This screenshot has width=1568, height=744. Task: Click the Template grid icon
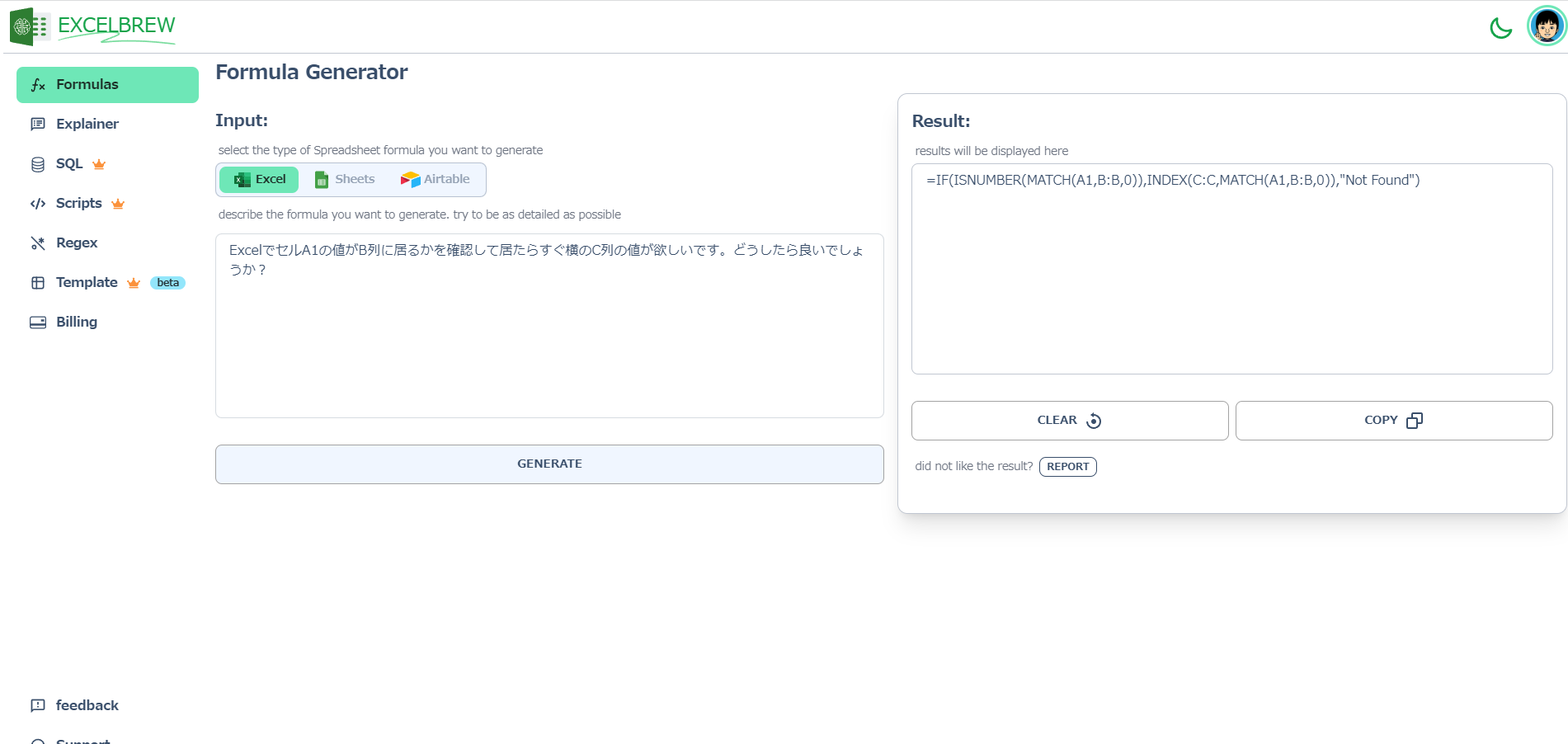[38, 283]
